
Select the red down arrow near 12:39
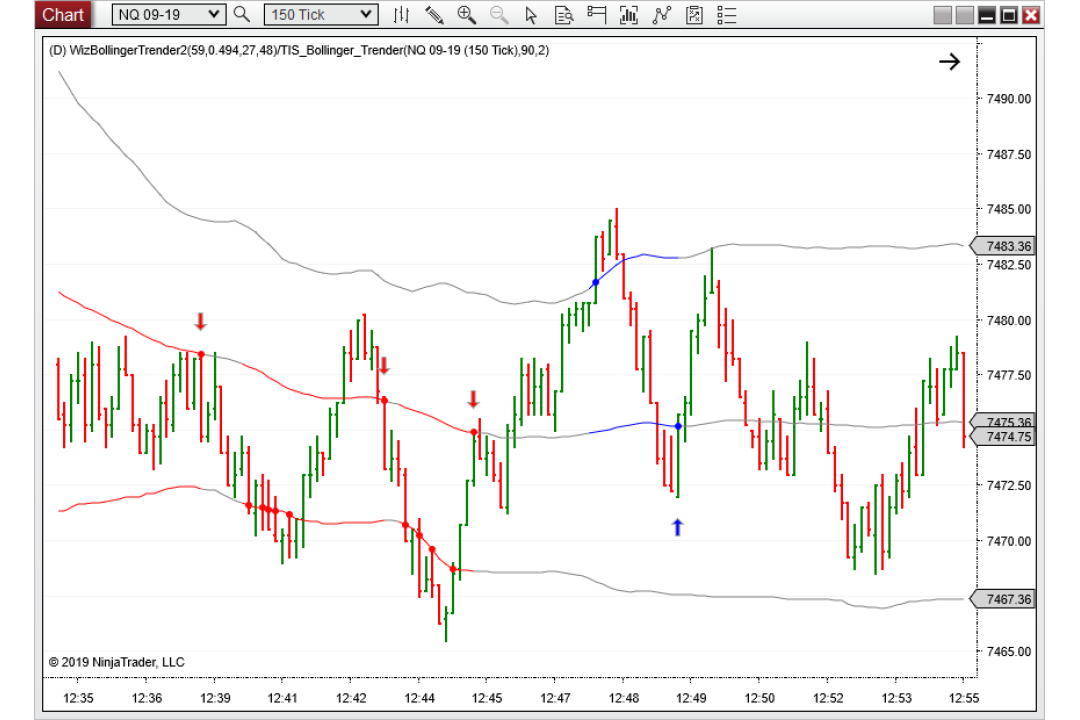click(200, 321)
